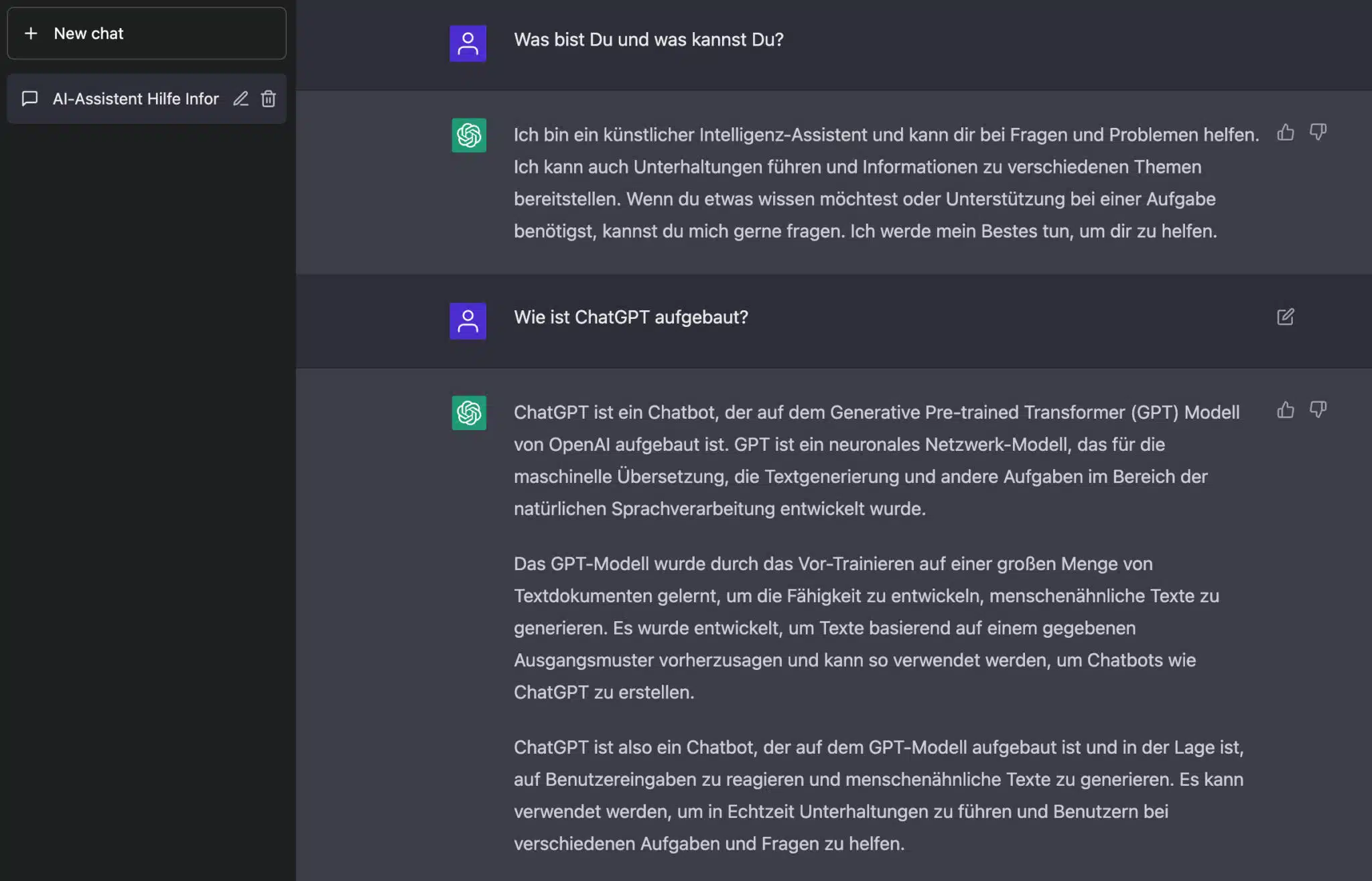Image resolution: width=1372 pixels, height=881 pixels.
Task: Click the ChatGPT logo beside the first response
Action: [x=468, y=135]
